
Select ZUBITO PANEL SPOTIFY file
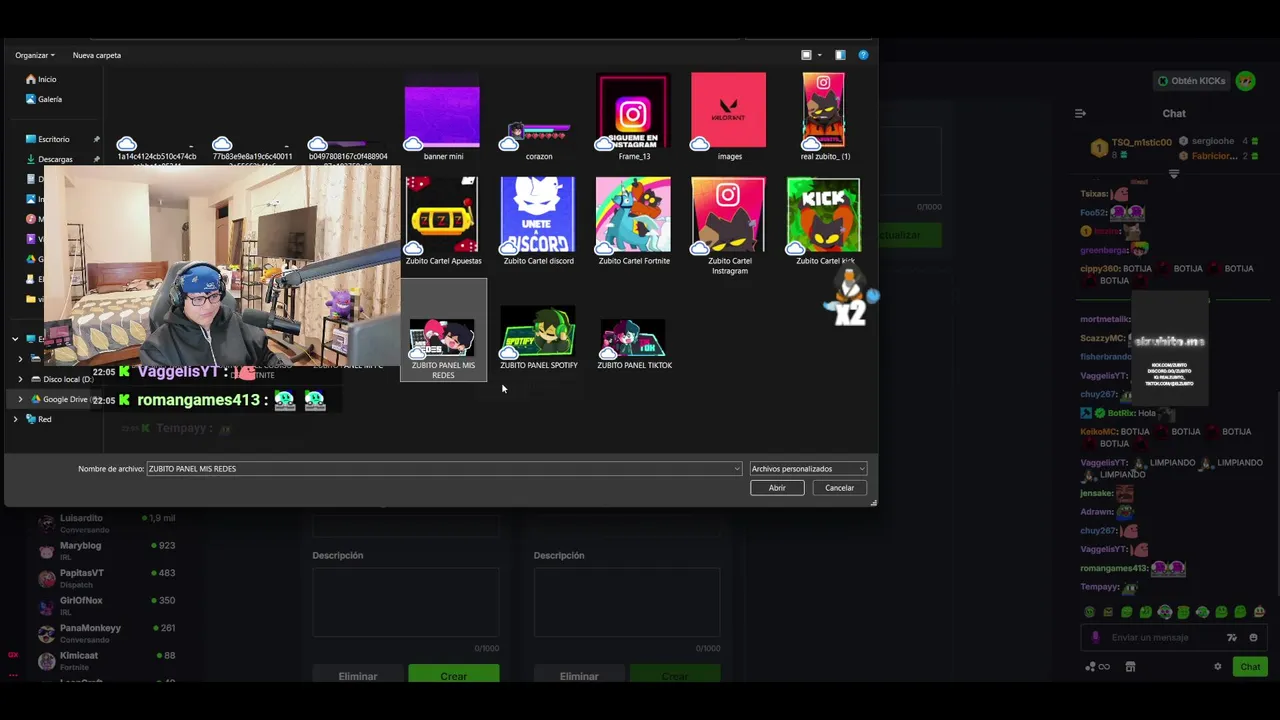coord(538,338)
